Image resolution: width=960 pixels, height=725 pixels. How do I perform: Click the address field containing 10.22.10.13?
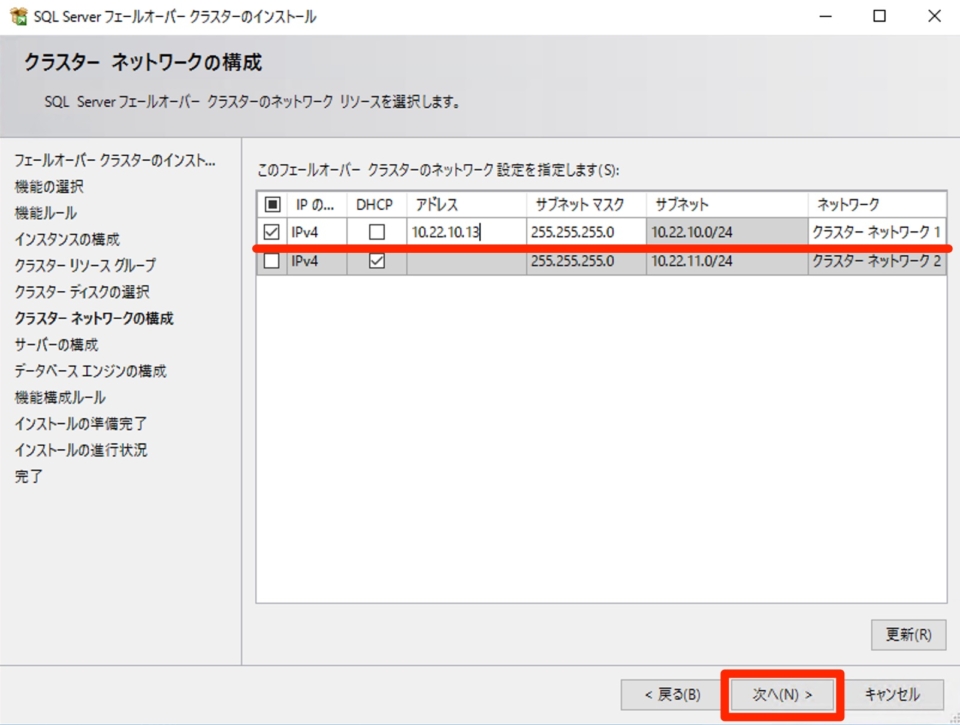coord(467,232)
